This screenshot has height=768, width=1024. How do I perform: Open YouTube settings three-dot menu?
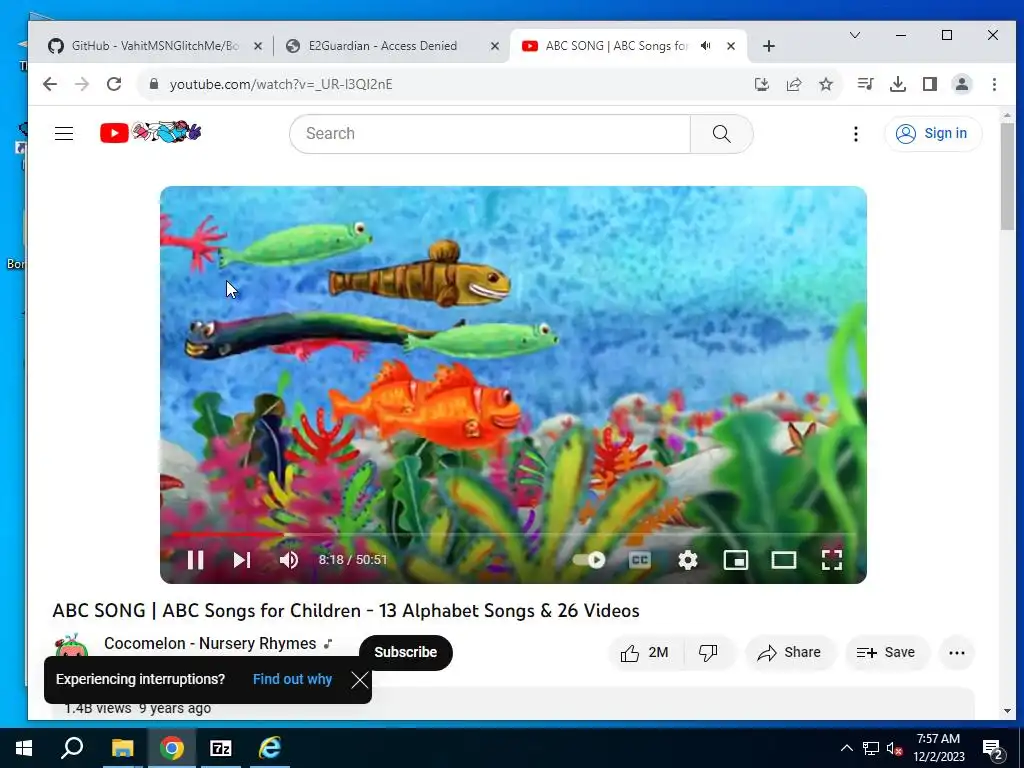tap(856, 134)
